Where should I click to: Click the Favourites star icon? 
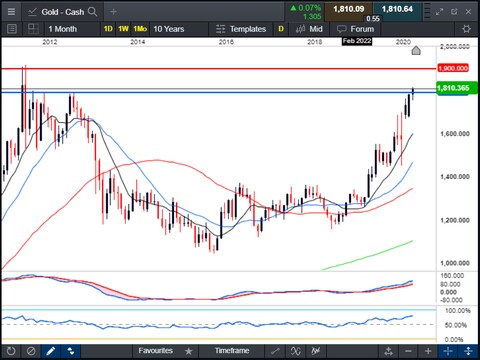[x=189, y=351]
